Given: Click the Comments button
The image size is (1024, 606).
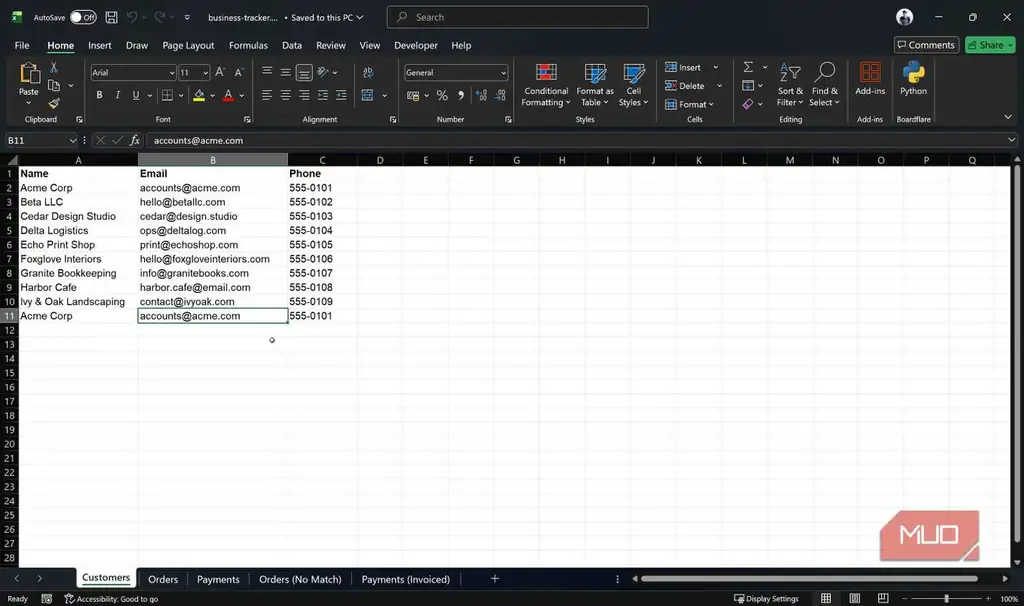Looking at the screenshot, I should [x=926, y=45].
